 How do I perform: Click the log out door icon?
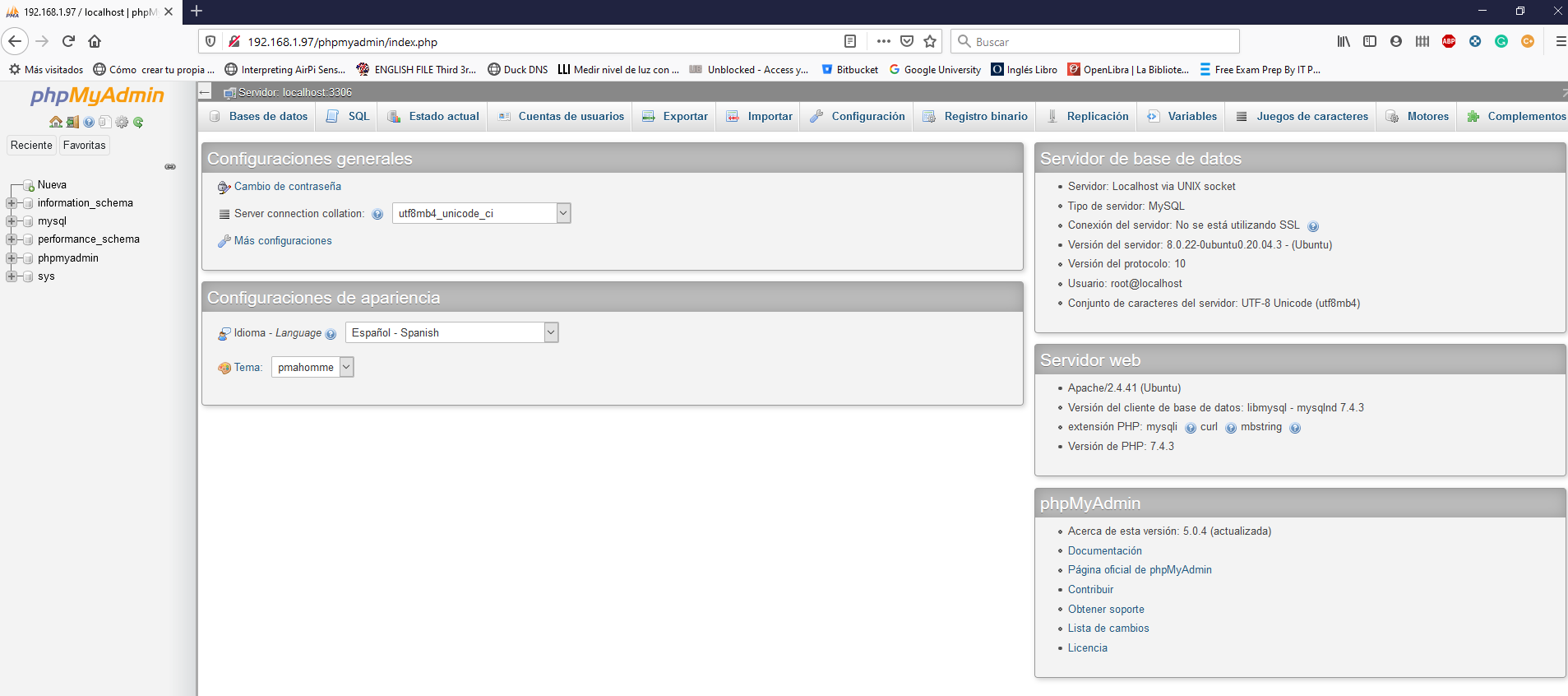(72, 122)
